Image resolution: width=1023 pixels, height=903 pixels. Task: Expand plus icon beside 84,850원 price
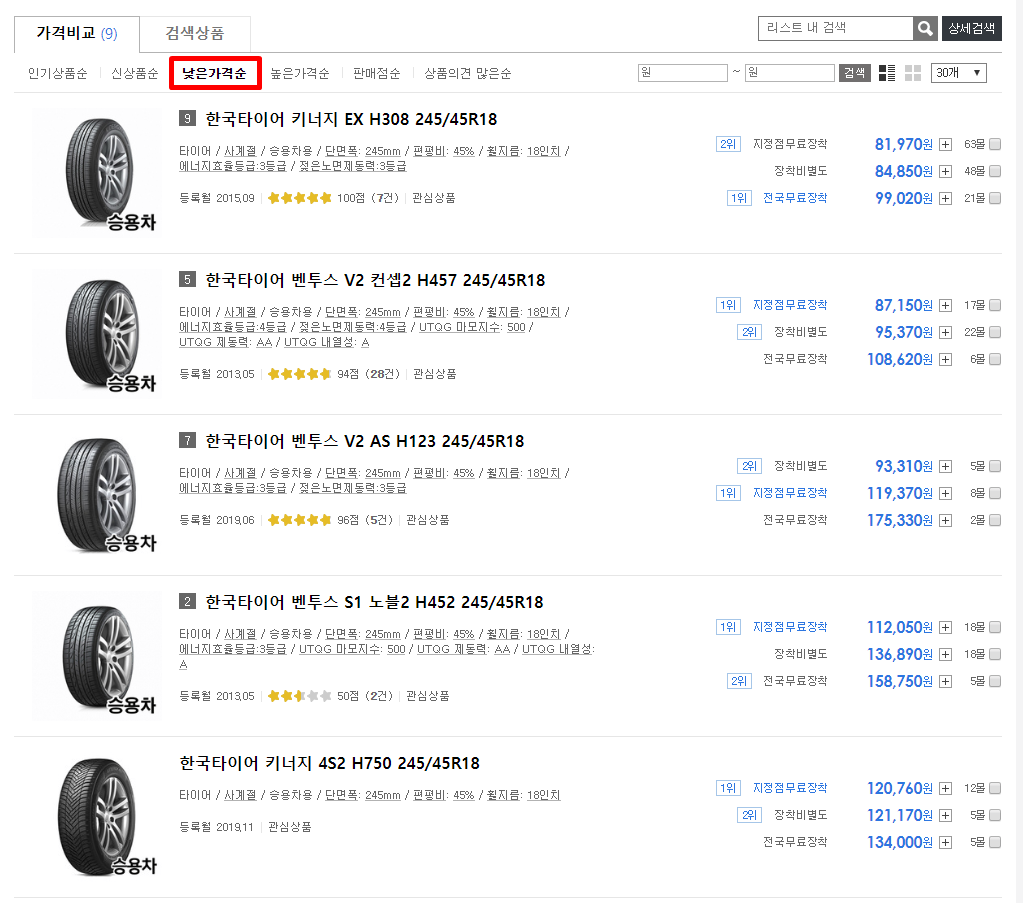tap(945, 172)
